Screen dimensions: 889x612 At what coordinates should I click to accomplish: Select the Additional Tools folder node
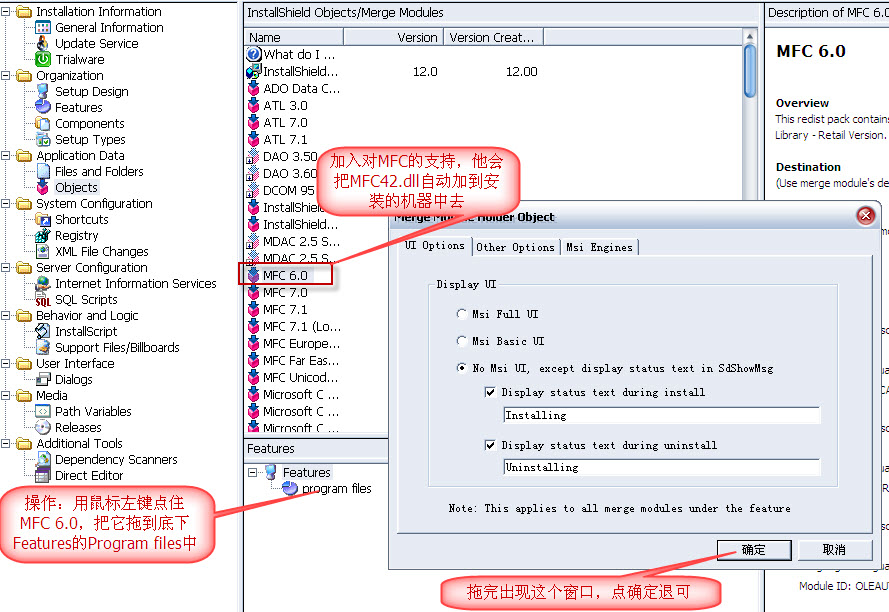coord(79,444)
